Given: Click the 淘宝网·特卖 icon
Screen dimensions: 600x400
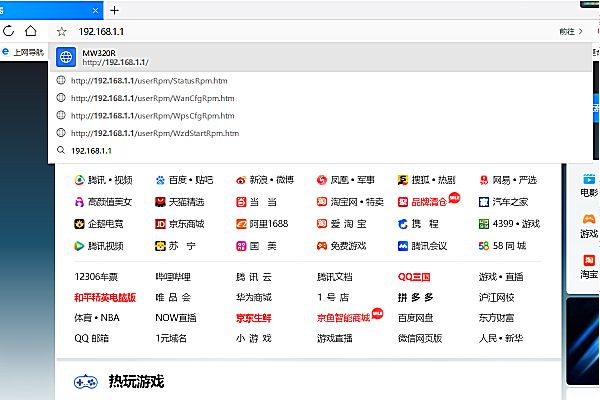Looking at the screenshot, I should tap(322, 202).
